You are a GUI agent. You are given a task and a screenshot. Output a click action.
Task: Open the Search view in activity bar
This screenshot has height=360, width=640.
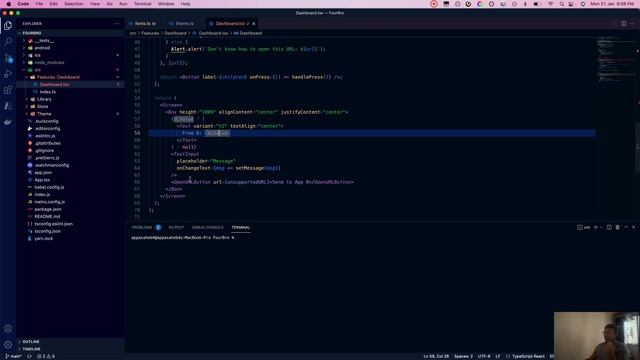(x=8, y=42)
